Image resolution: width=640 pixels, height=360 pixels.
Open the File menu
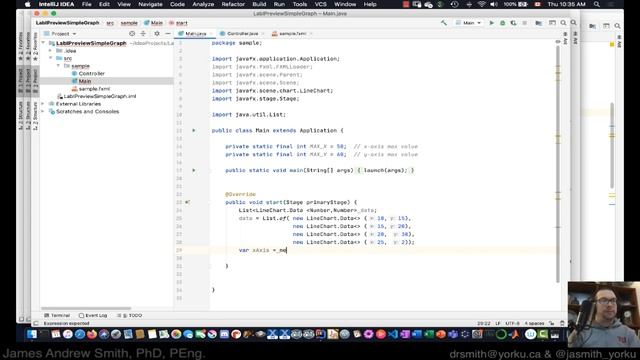click(x=87, y=4)
